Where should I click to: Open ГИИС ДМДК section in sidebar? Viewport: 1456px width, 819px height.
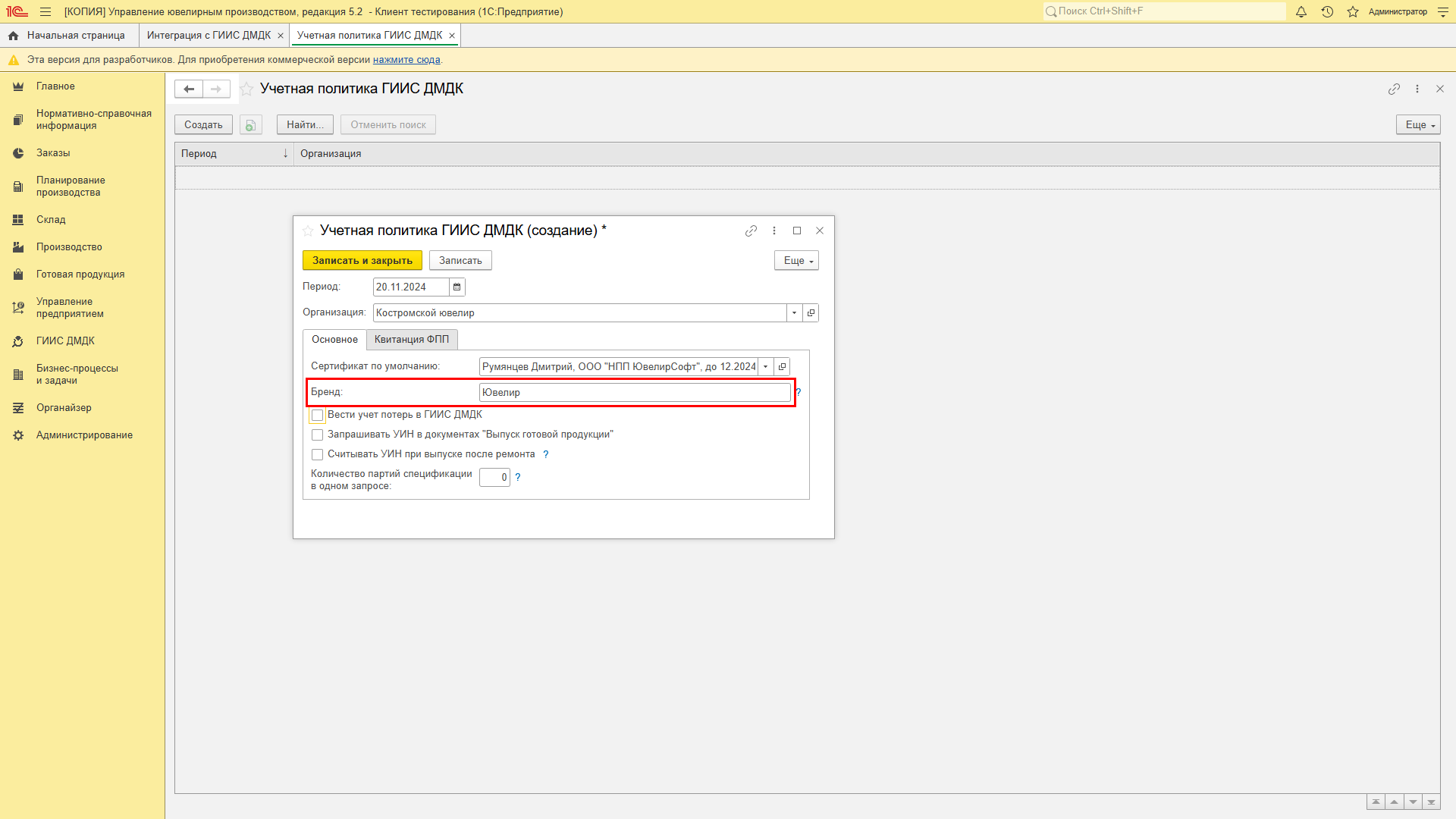[x=65, y=341]
